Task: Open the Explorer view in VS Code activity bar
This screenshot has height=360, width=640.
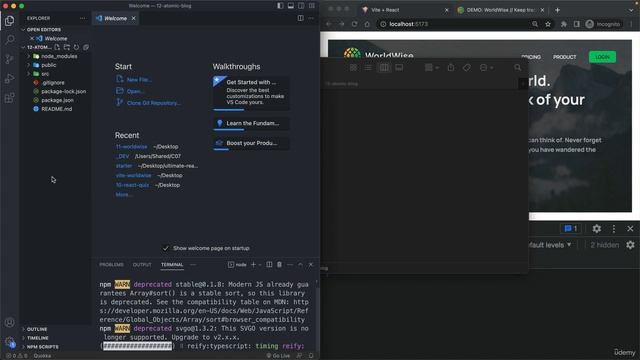Action: (x=9, y=20)
